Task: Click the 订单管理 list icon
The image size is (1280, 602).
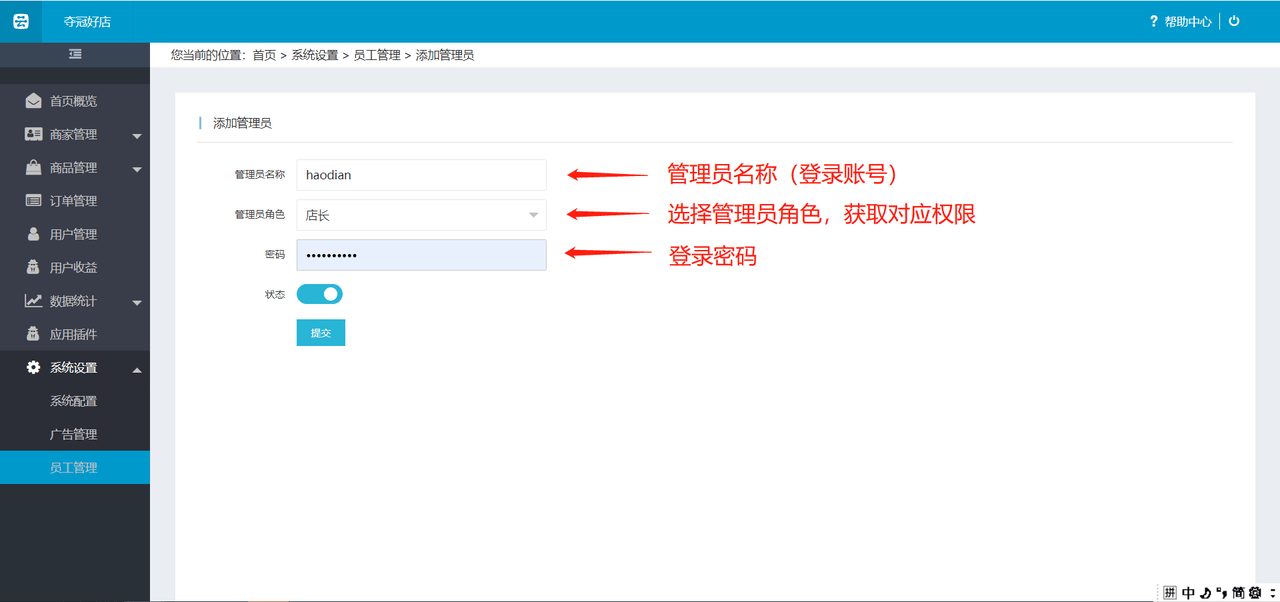Action: [34, 201]
